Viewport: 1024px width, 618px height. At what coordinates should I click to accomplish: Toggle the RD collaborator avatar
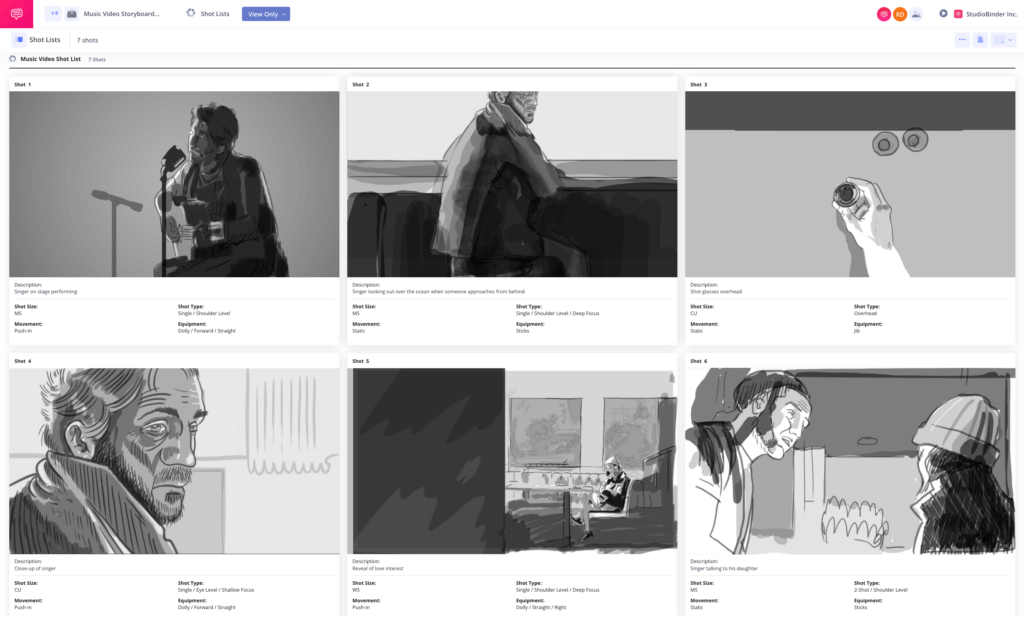pos(899,13)
